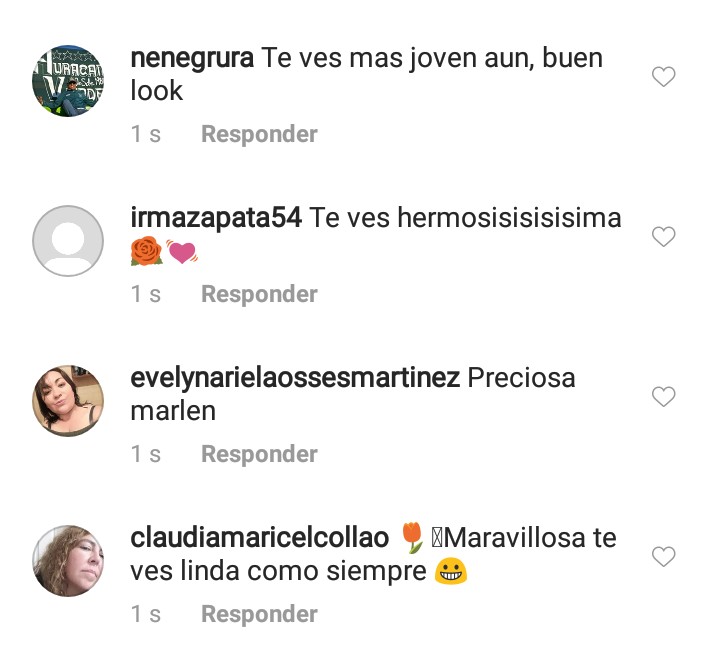
Task: Like evelynarielaossesmartinez's comment heart
Action: (664, 396)
